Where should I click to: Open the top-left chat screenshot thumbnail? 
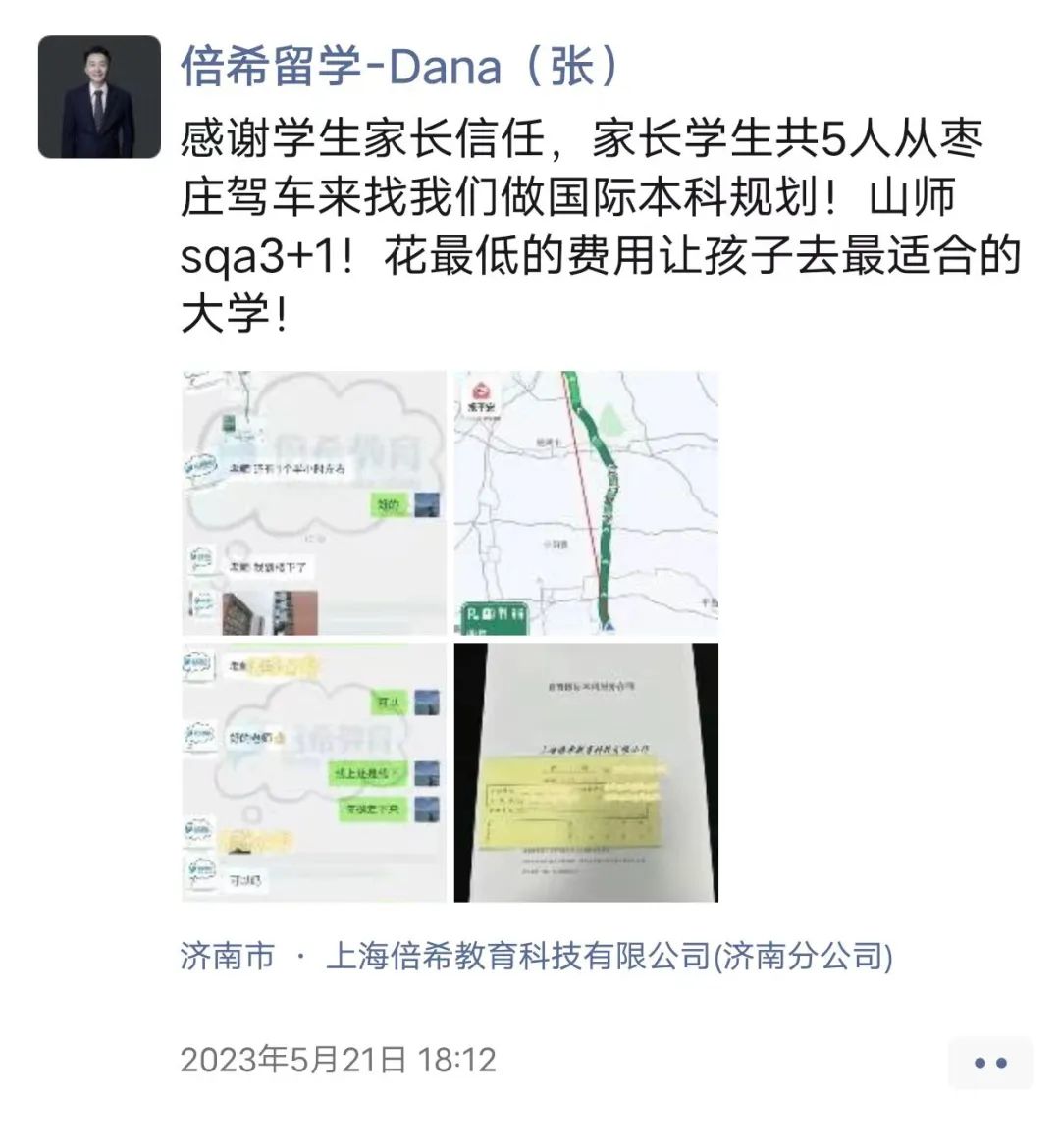(313, 502)
